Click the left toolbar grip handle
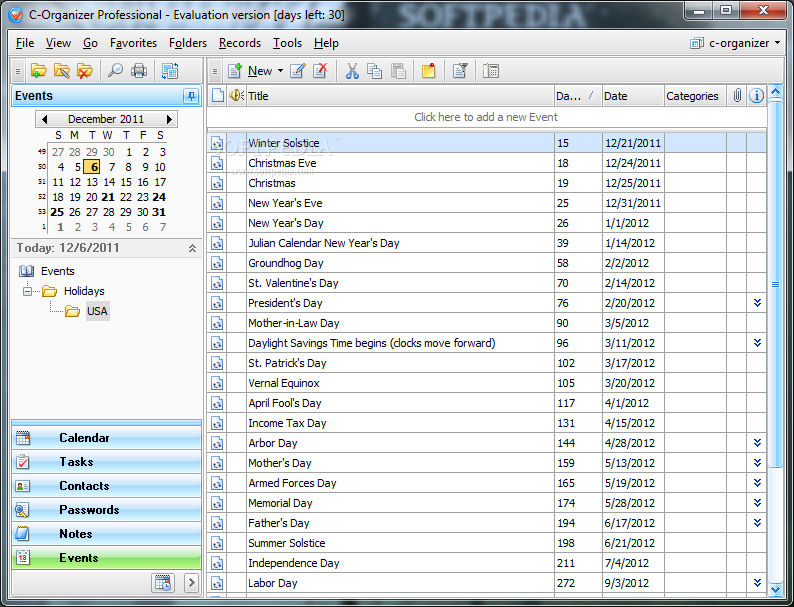Screen dimensions: 794x607 pyautogui.click(x=18, y=71)
